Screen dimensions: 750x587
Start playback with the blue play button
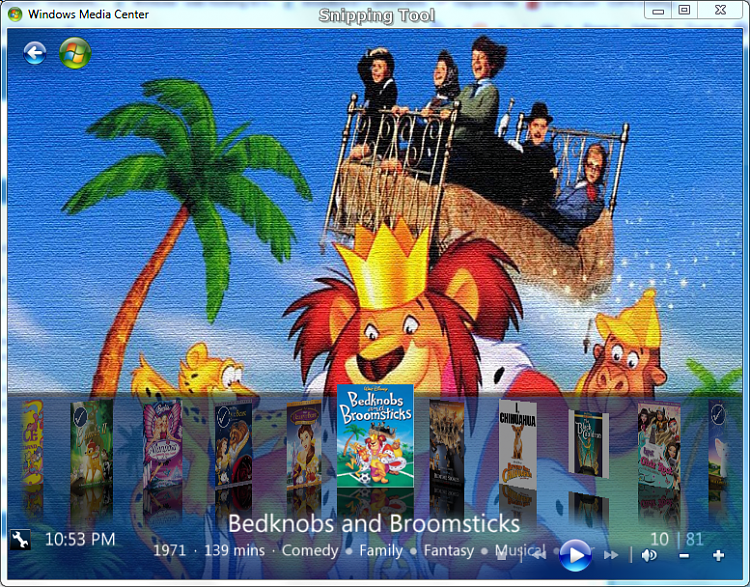pos(575,555)
